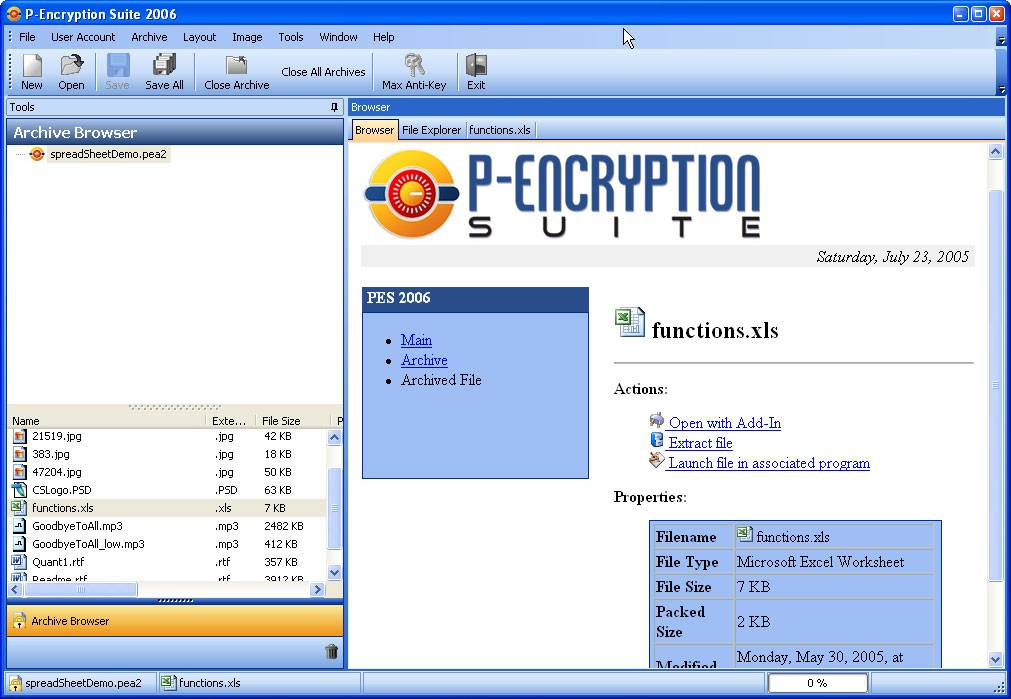Click the Extract file link

point(700,443)
